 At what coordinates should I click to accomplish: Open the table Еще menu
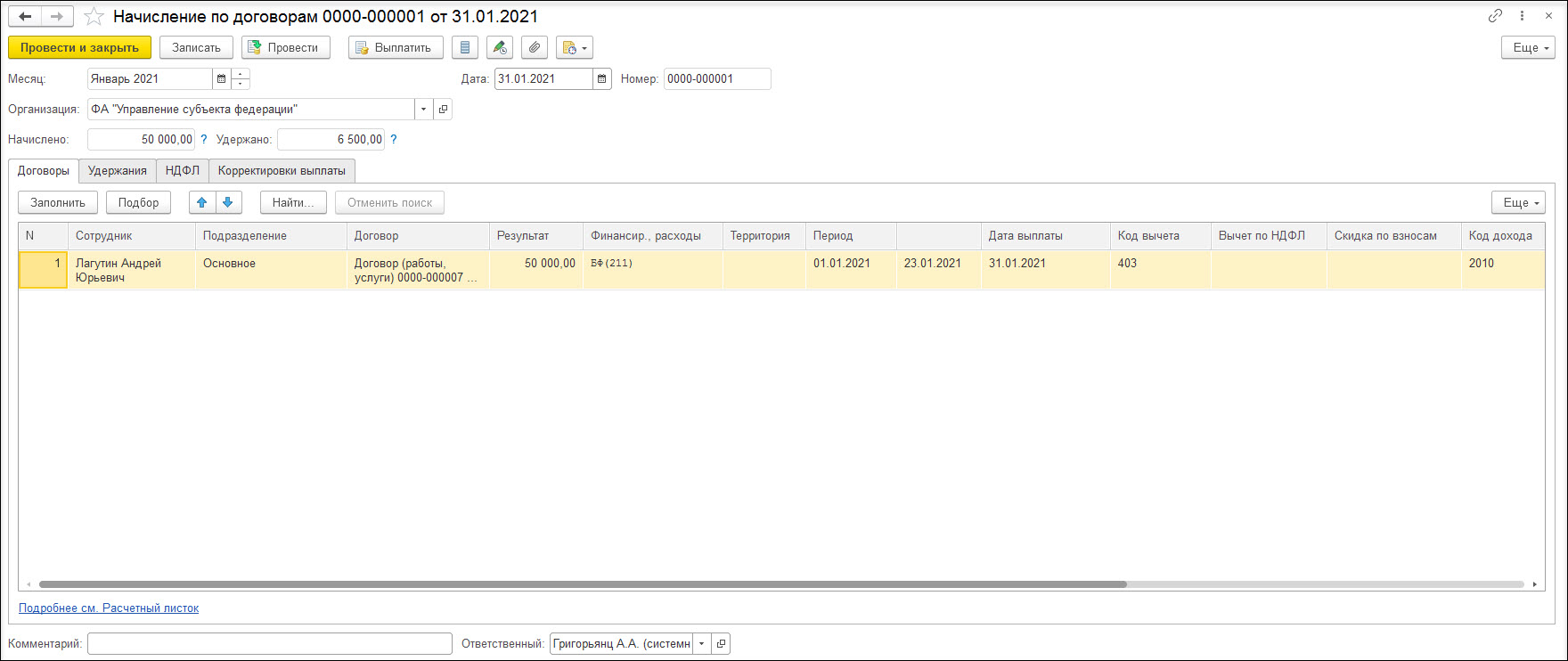pyautogui.click(x=1518, y=203)
